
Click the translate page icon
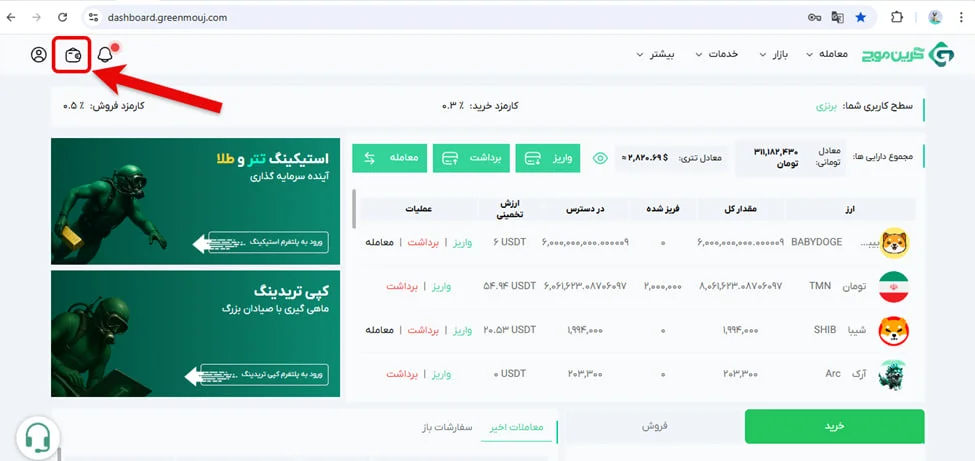coord(838,17)
